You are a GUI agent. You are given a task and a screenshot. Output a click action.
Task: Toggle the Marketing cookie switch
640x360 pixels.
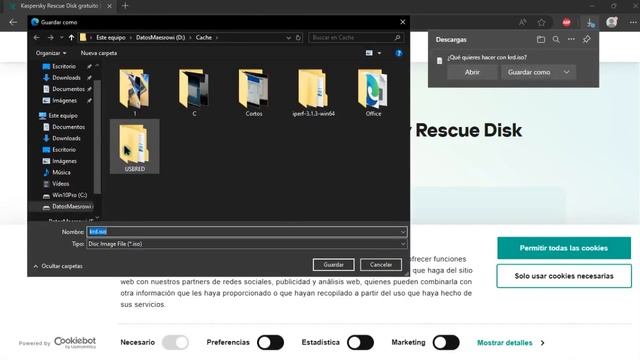pos(446,342)
